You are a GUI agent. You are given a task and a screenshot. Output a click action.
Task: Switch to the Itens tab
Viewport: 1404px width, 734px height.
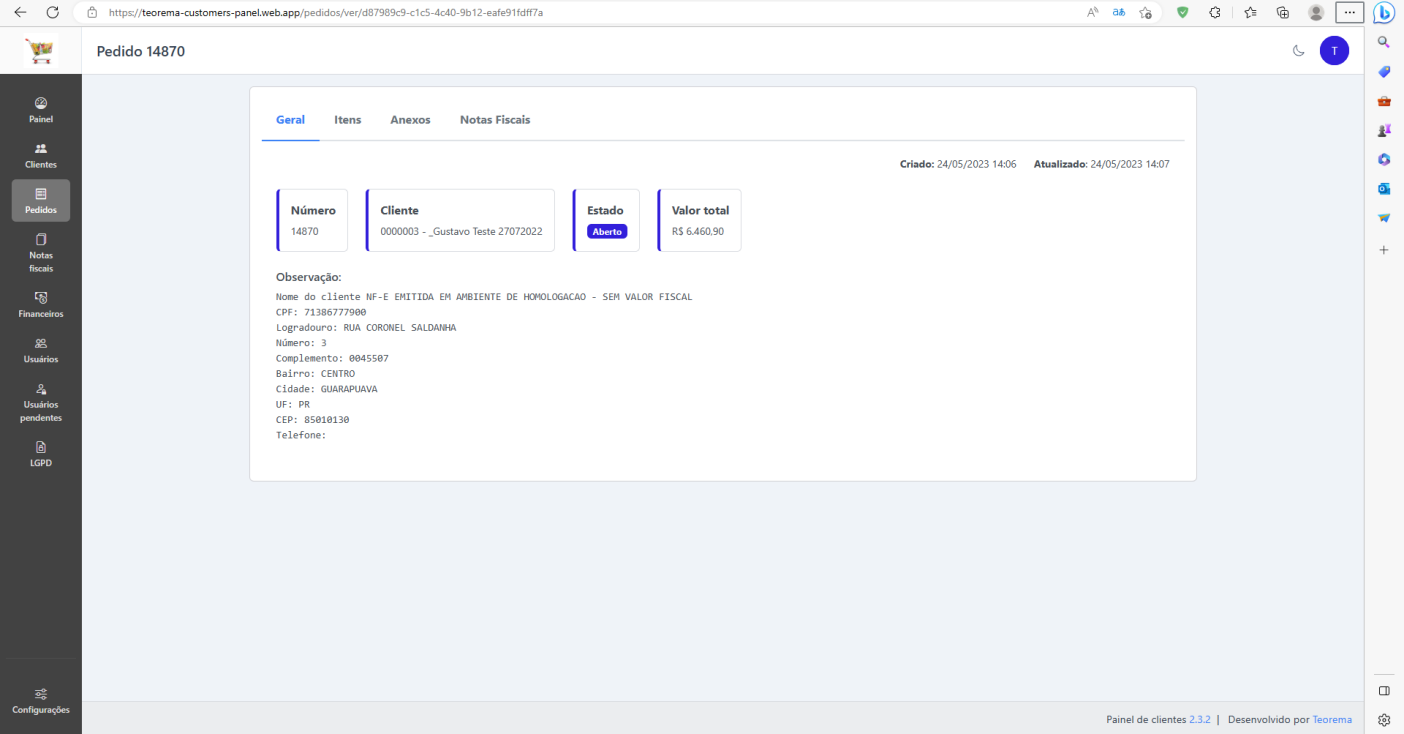(348, 120)
